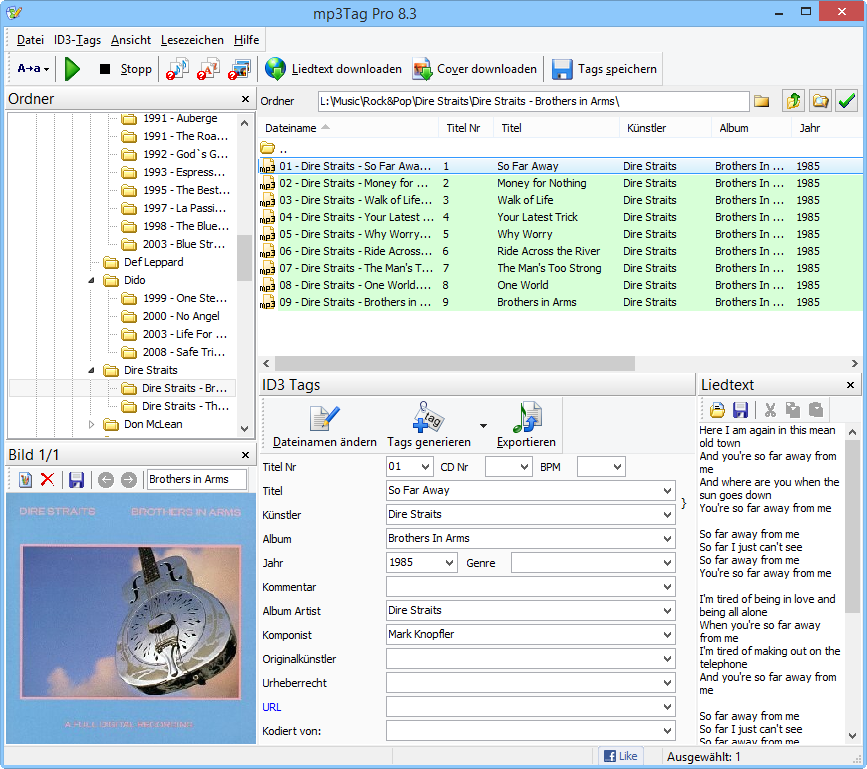Click the folder path input field
The width and height of the screenshot is (867, 769).
pos(534,101)
